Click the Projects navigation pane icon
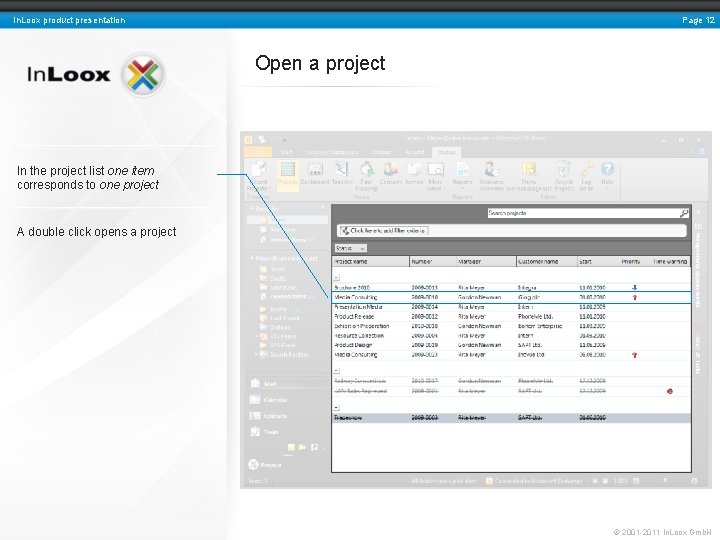This screenshot has height=540, width=720. click(x=253, y=465)
